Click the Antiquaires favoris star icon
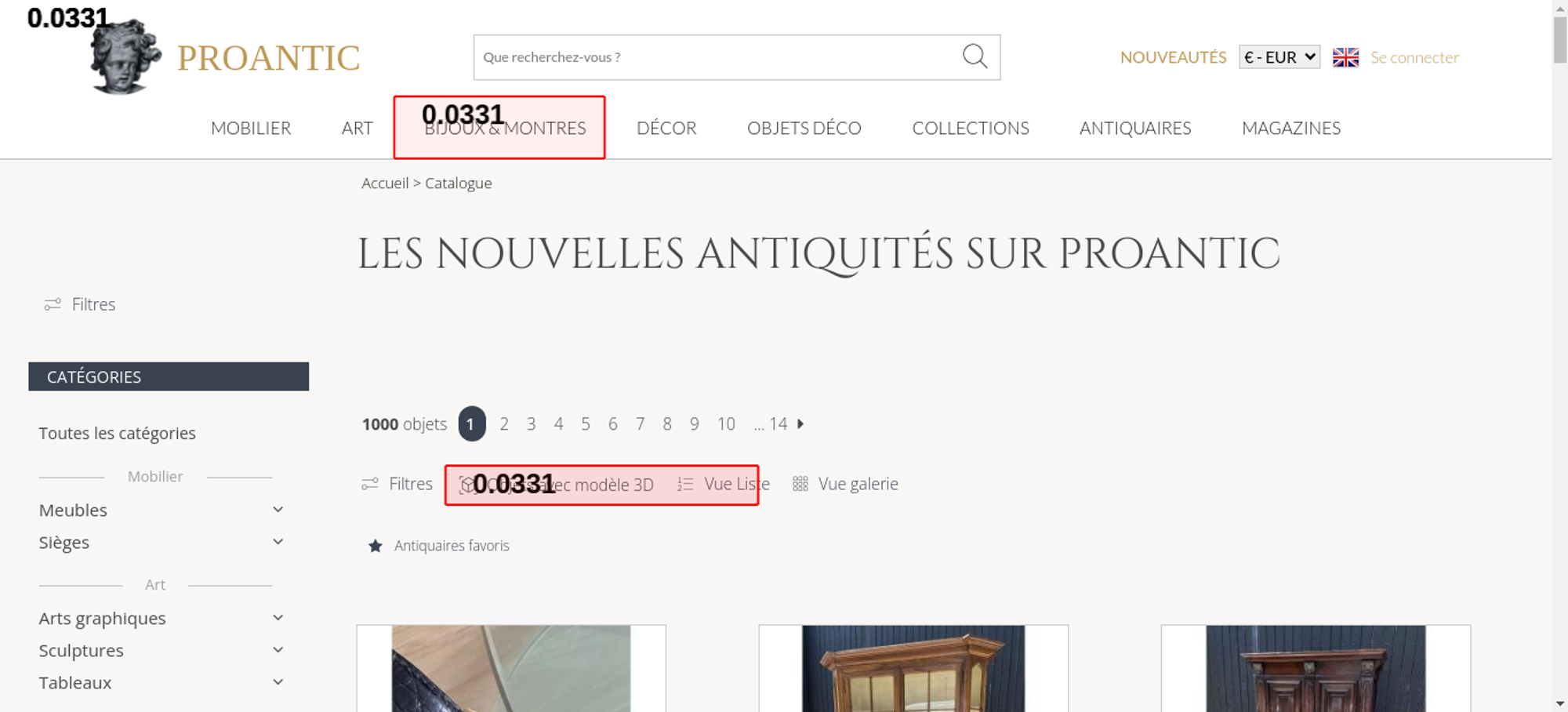1568x712 pixels. pyautogui.click(x=376, y=546)
